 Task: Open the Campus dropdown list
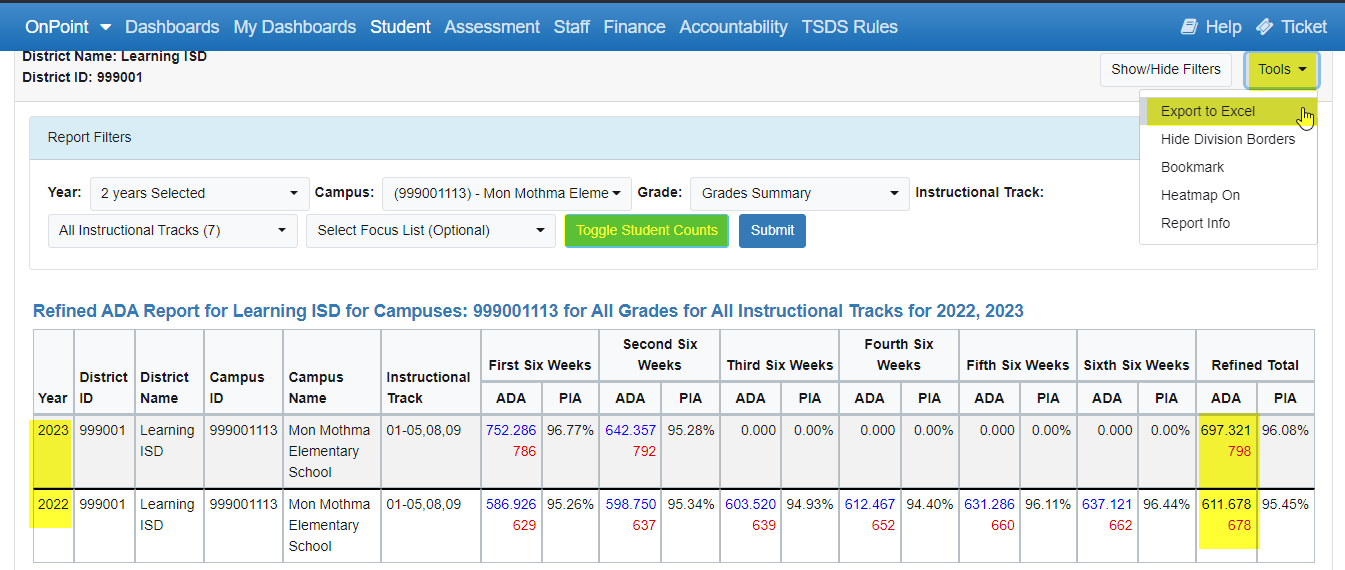(506, 193)
